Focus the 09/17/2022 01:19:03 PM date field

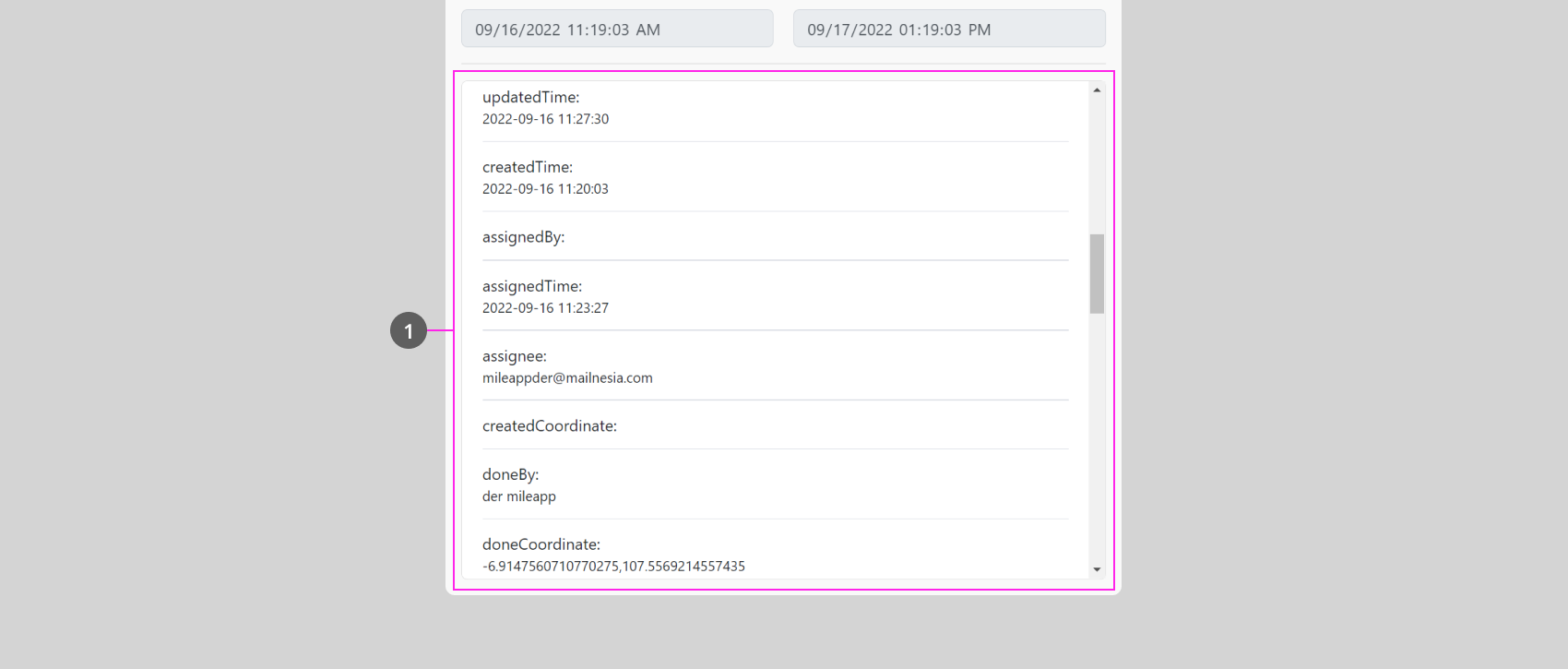[949, 30]
